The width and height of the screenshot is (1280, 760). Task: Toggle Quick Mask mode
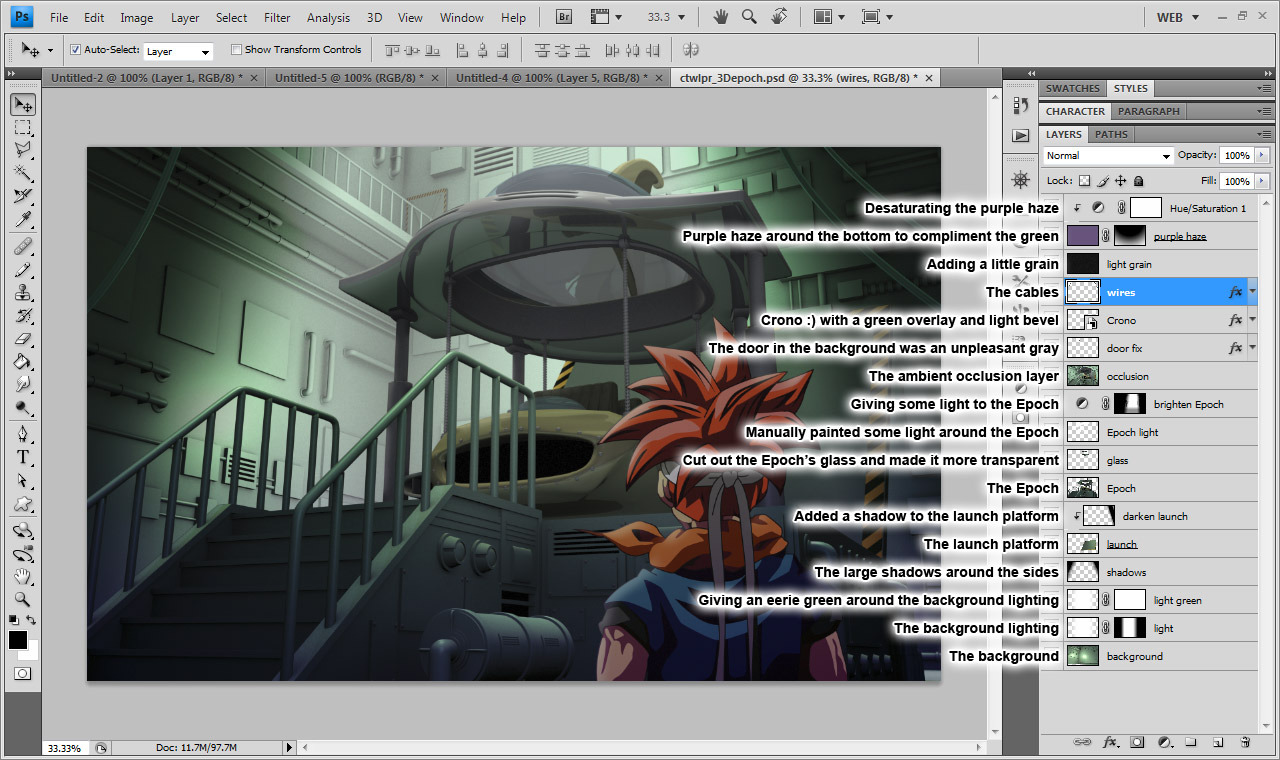tap(23, 674)
